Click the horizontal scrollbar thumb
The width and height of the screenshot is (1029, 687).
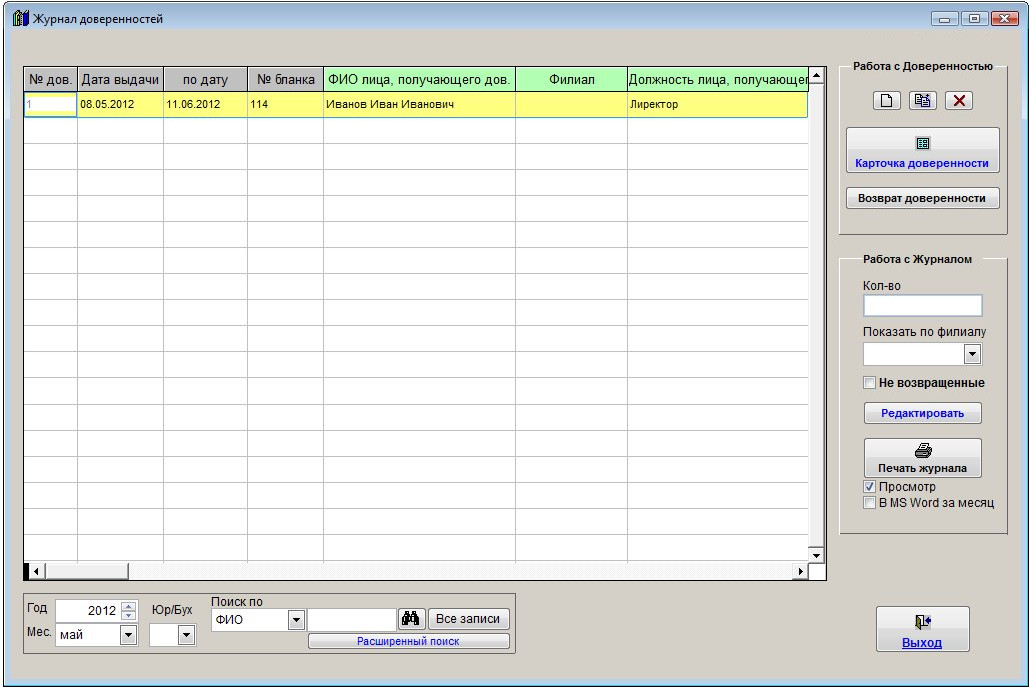click(x=87, y=572)
